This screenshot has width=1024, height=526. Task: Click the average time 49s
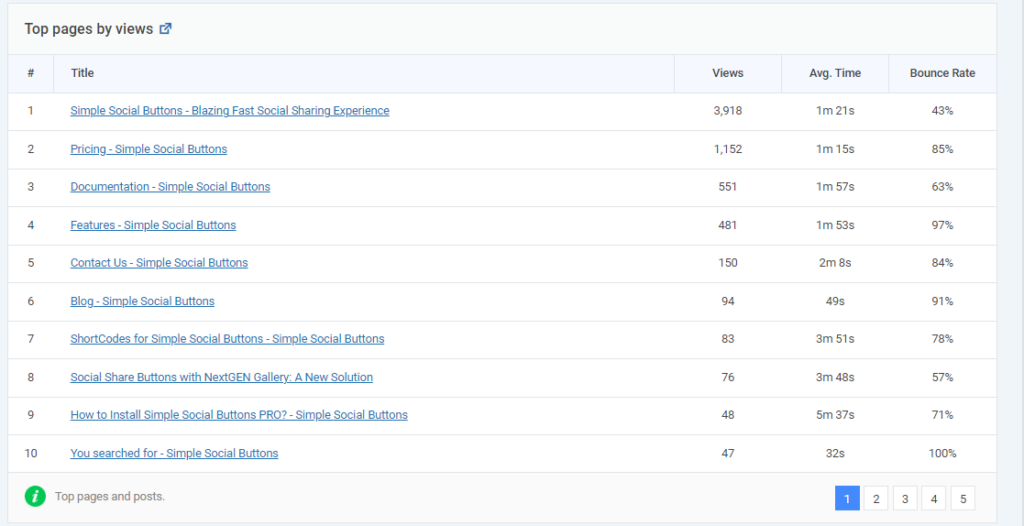point(835,301)
